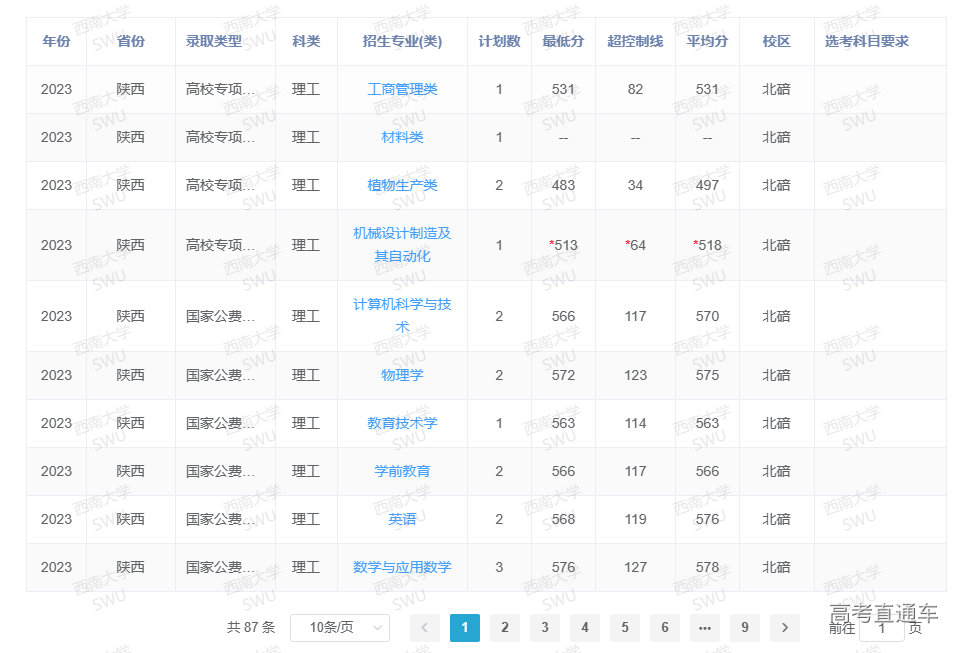Click the 最低分 column header
Screen dimensions: 967x653
[x=563, y=42]
